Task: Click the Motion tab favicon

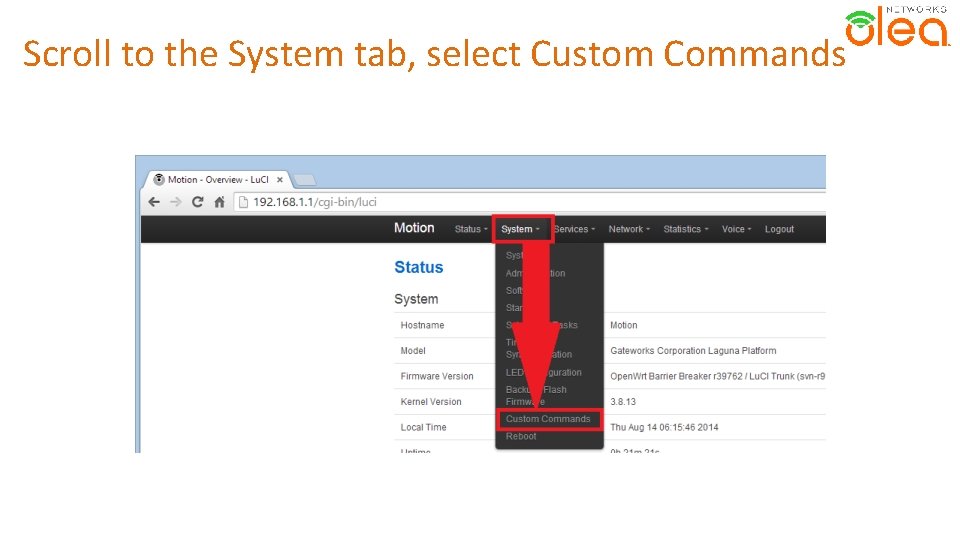Action: tap(159, 179)
